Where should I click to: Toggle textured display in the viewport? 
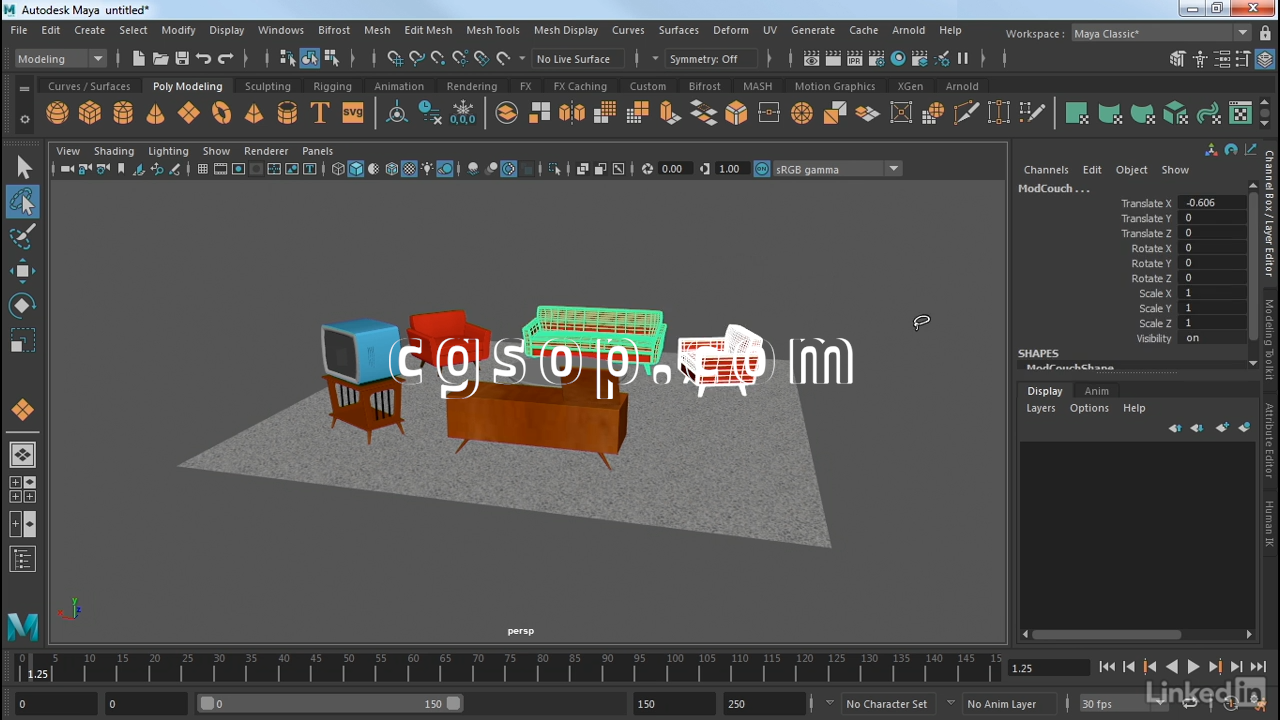tap(409, 169)
